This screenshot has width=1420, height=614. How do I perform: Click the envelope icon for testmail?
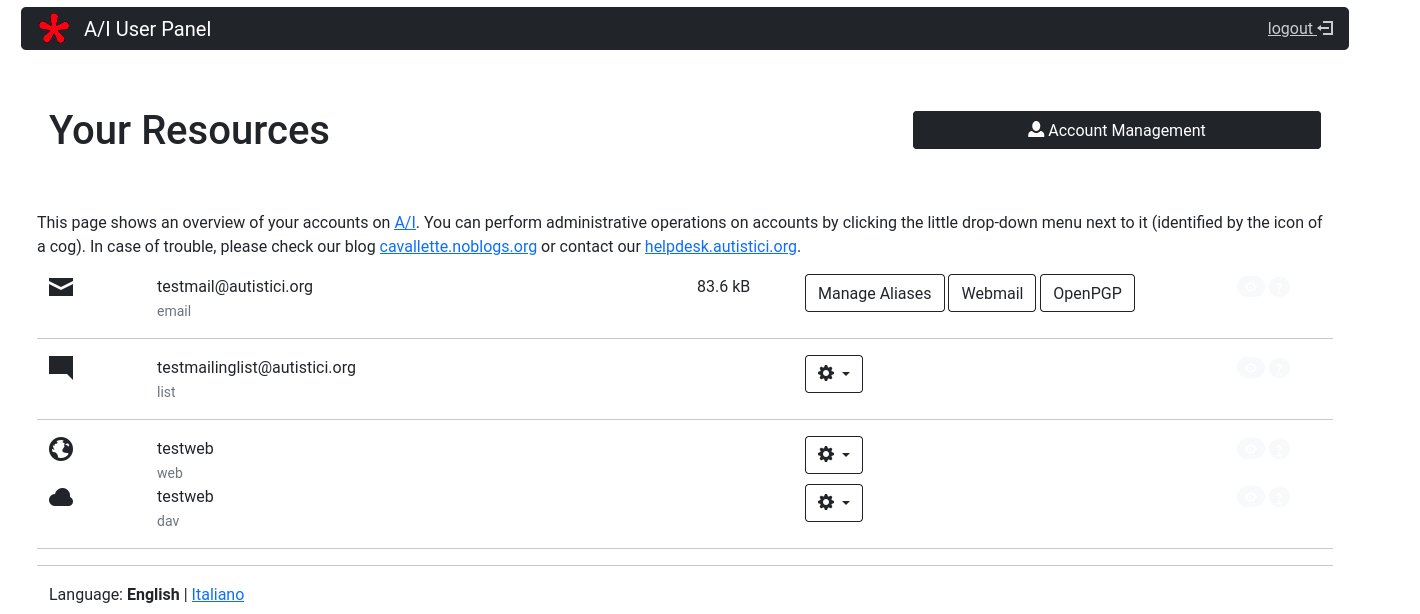click(61, 288)
